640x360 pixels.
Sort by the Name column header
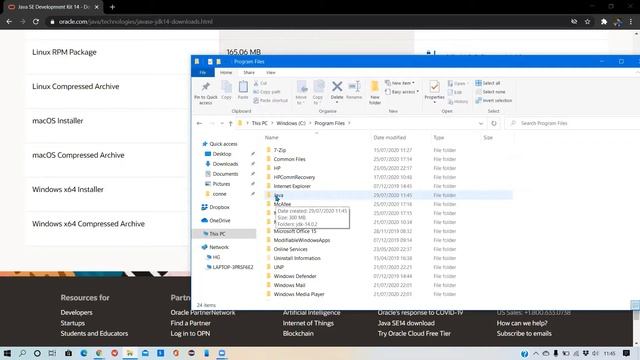click(x=271, y=138)
